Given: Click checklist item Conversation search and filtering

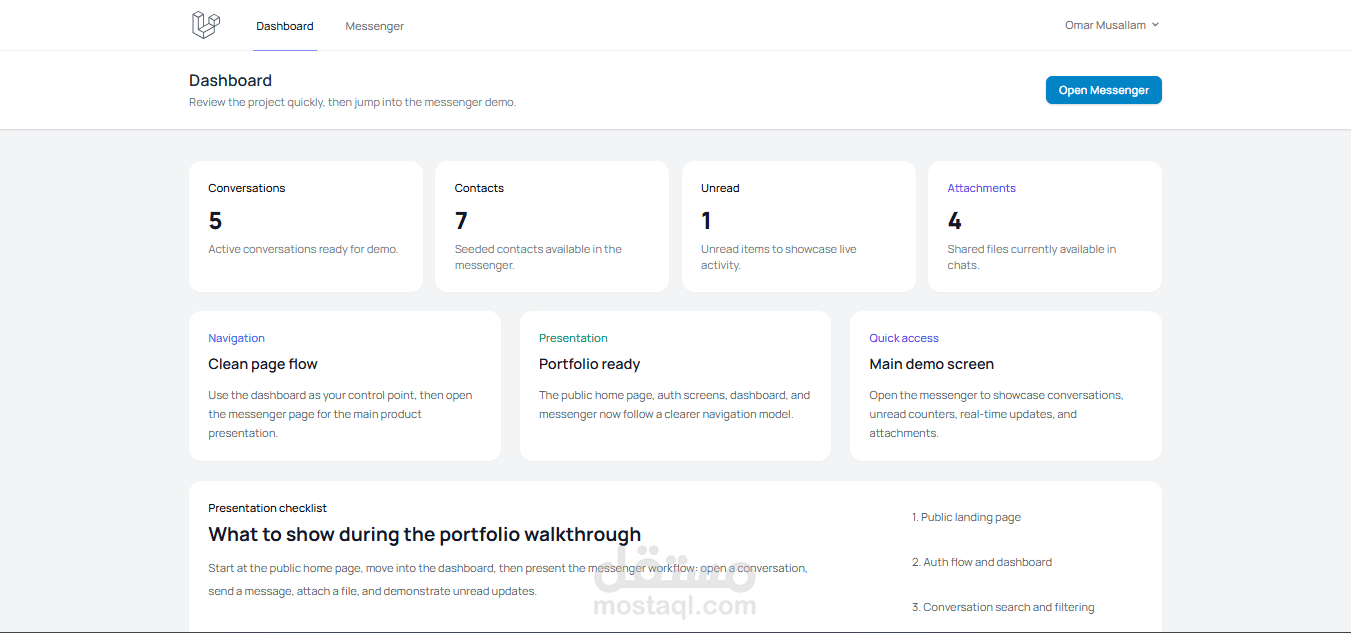Looking at the screenshot, I should [1003, 607].
